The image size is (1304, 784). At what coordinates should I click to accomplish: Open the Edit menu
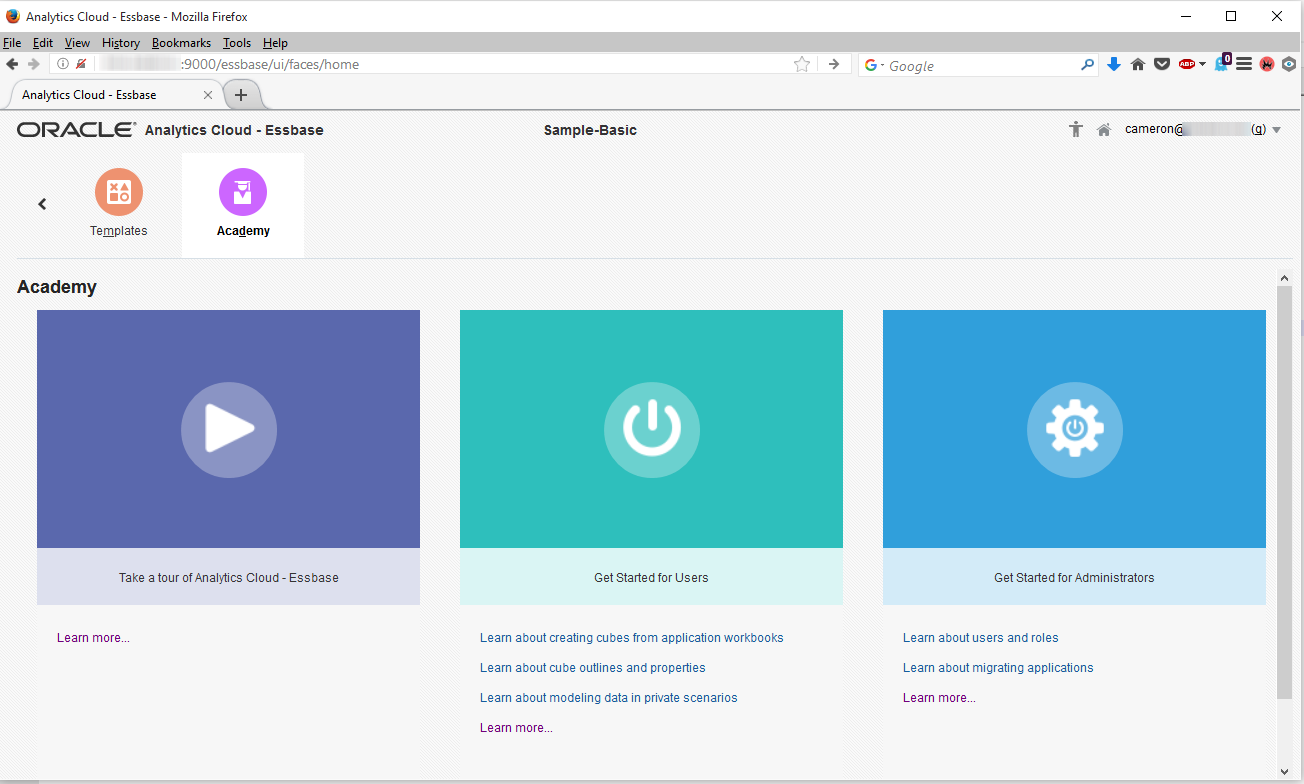coord(43,43)
